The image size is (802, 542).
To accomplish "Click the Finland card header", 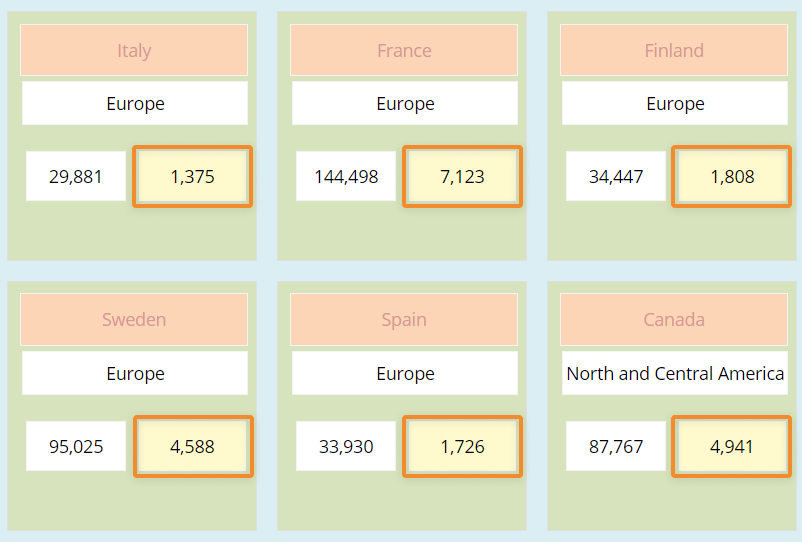I will (674, 50).
